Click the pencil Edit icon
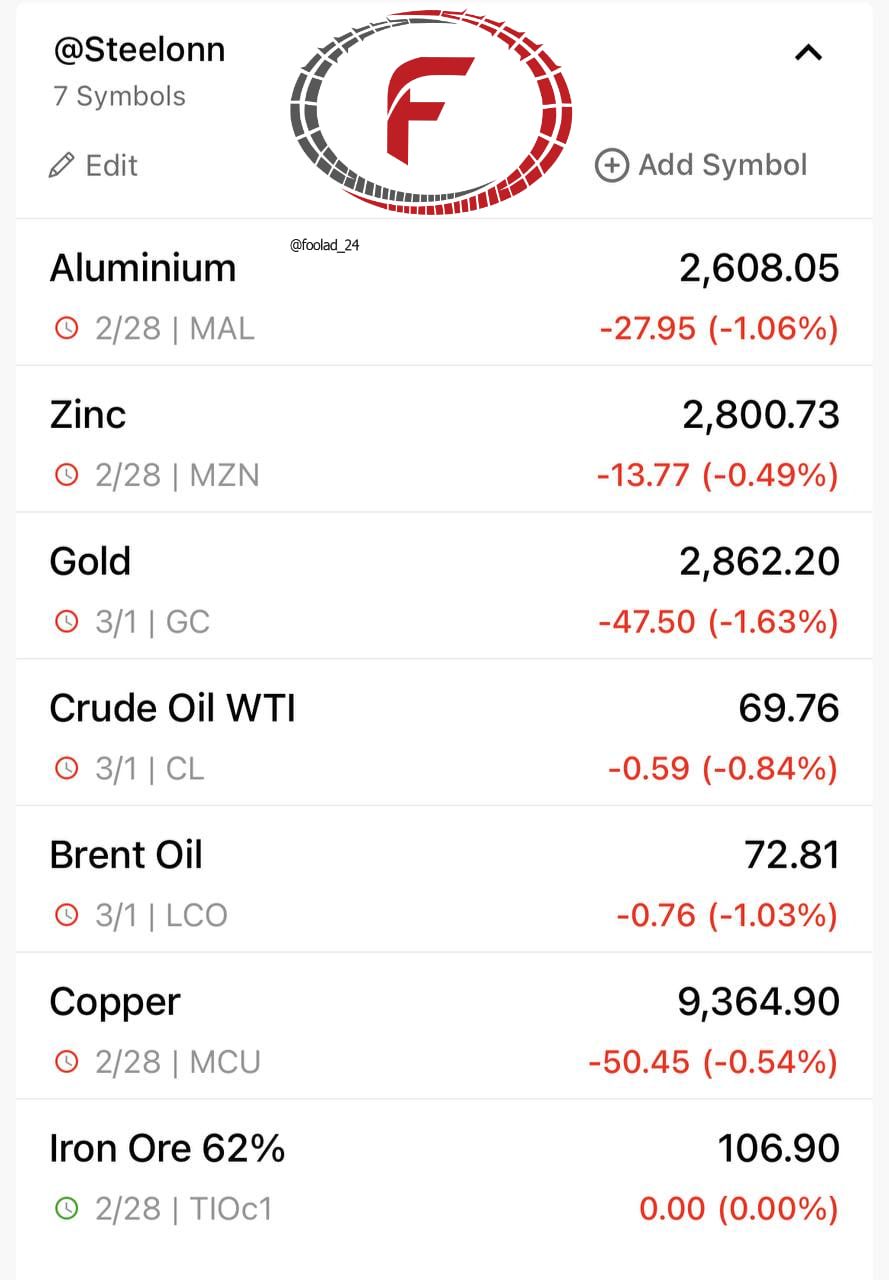 point(62,165)
